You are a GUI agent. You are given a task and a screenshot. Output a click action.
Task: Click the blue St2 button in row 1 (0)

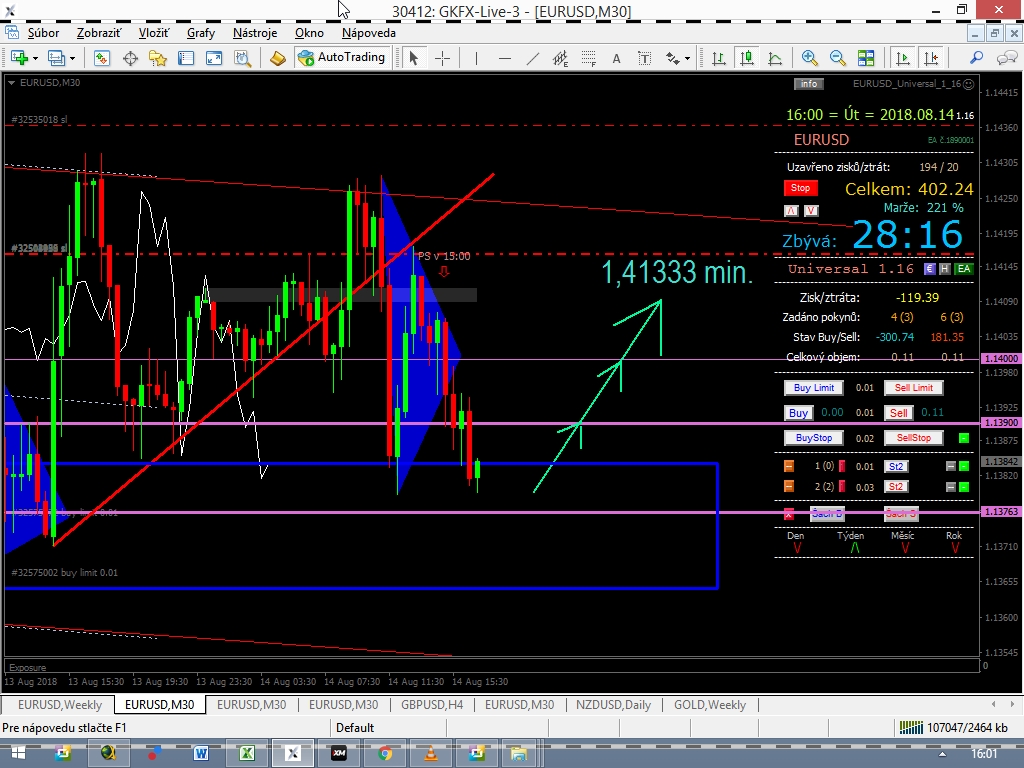(x=896, y=466)
